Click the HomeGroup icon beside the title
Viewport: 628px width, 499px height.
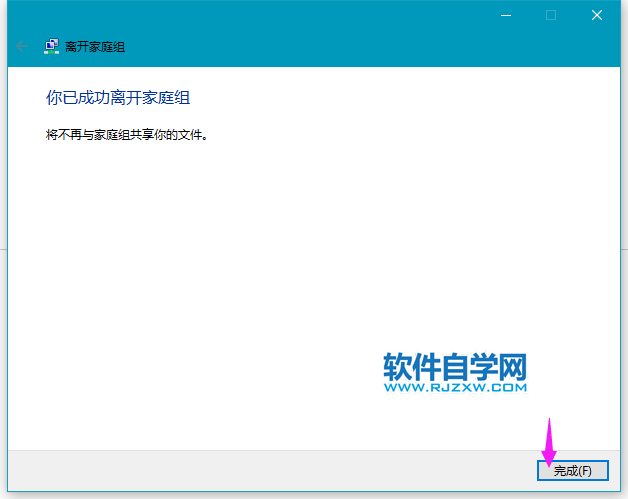coord(51,46)
